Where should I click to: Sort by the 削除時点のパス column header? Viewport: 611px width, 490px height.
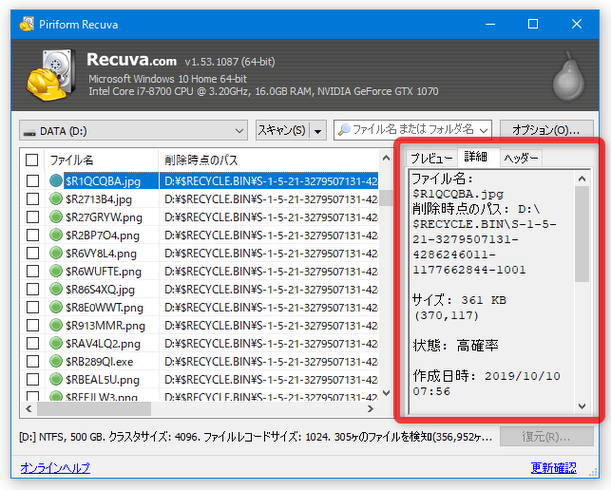coord(269,160)
